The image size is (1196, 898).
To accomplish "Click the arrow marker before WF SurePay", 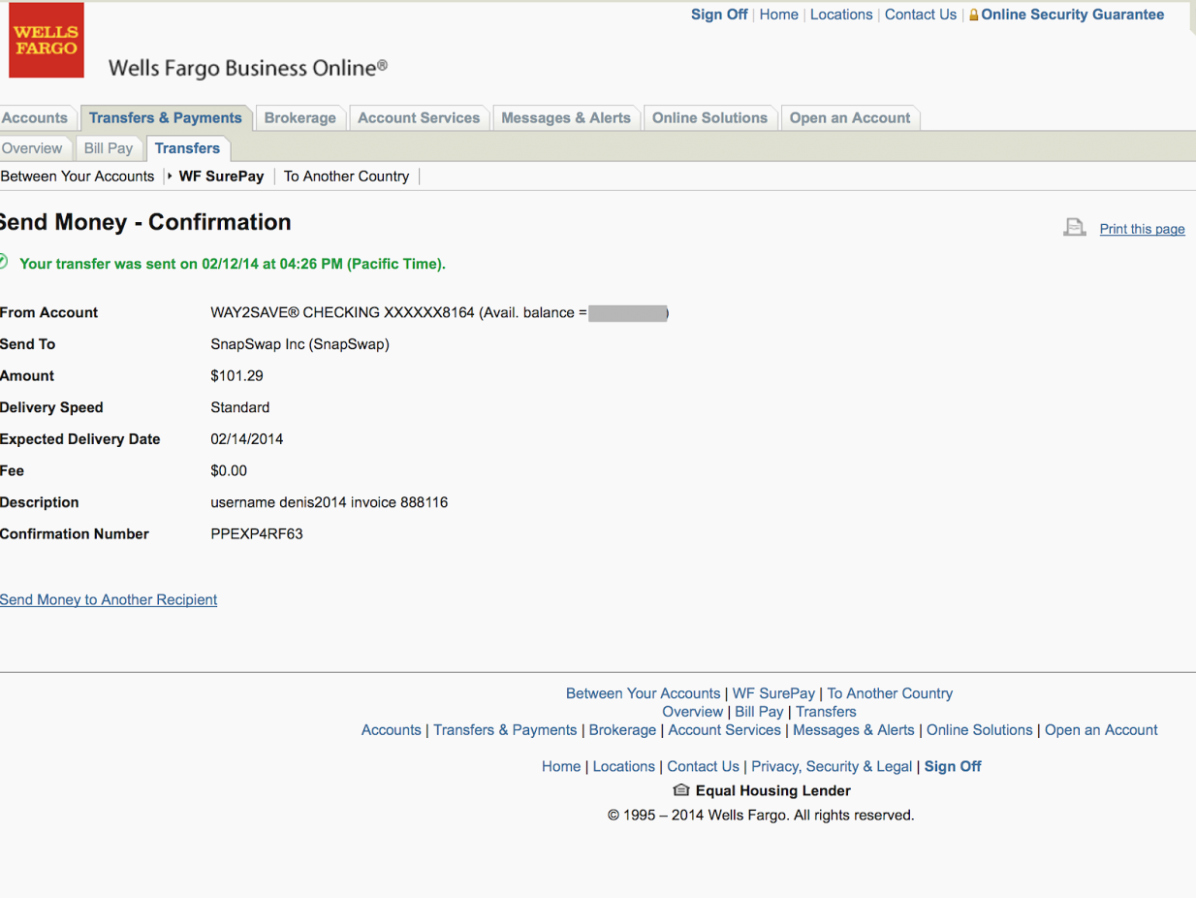I will 169,175.
